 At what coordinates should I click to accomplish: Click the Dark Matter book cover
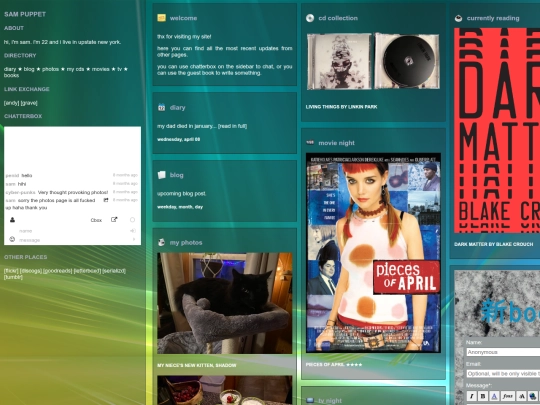click(x=497, y=130)
